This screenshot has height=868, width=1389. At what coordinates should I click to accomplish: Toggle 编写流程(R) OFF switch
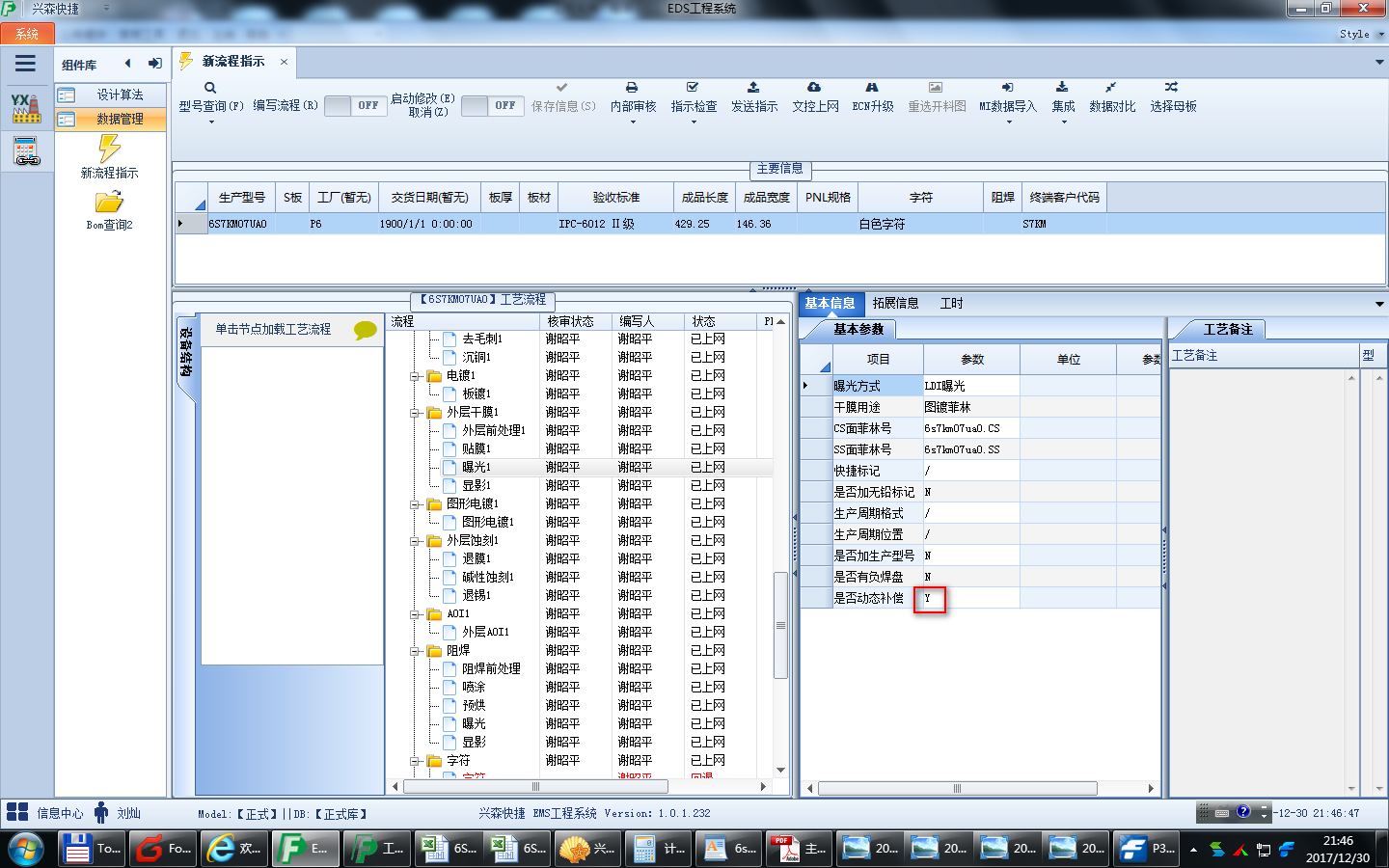[x=355, y=106]
